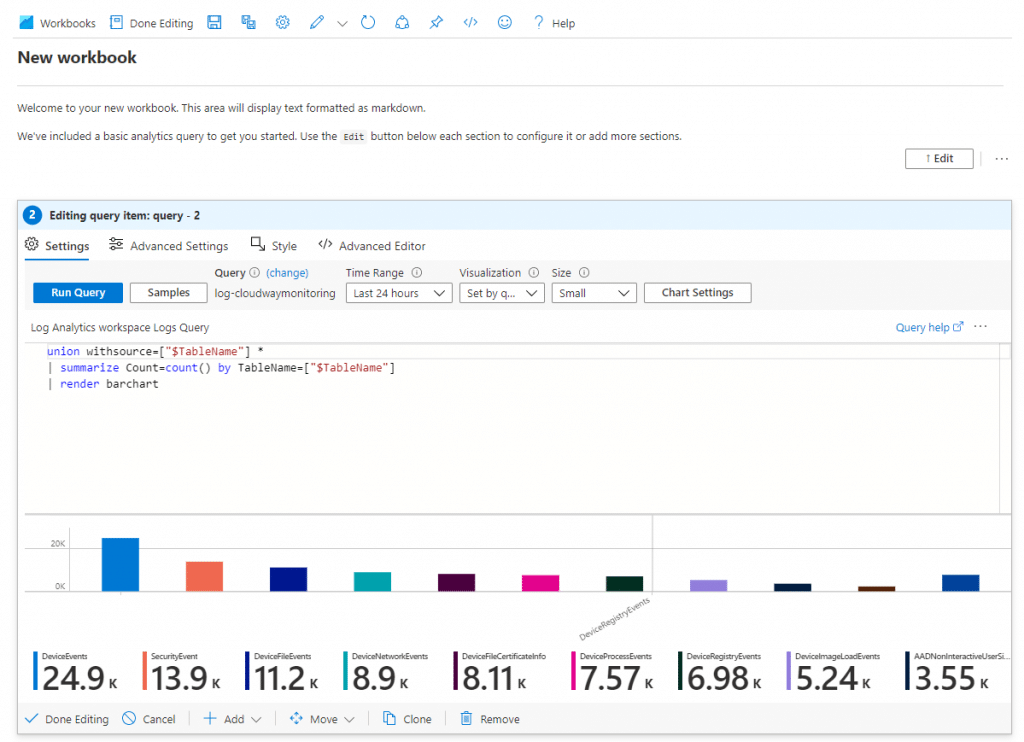Open Advanced Editor code icon in toolbar
1024x742 pixels.
[x=470, y=23]
